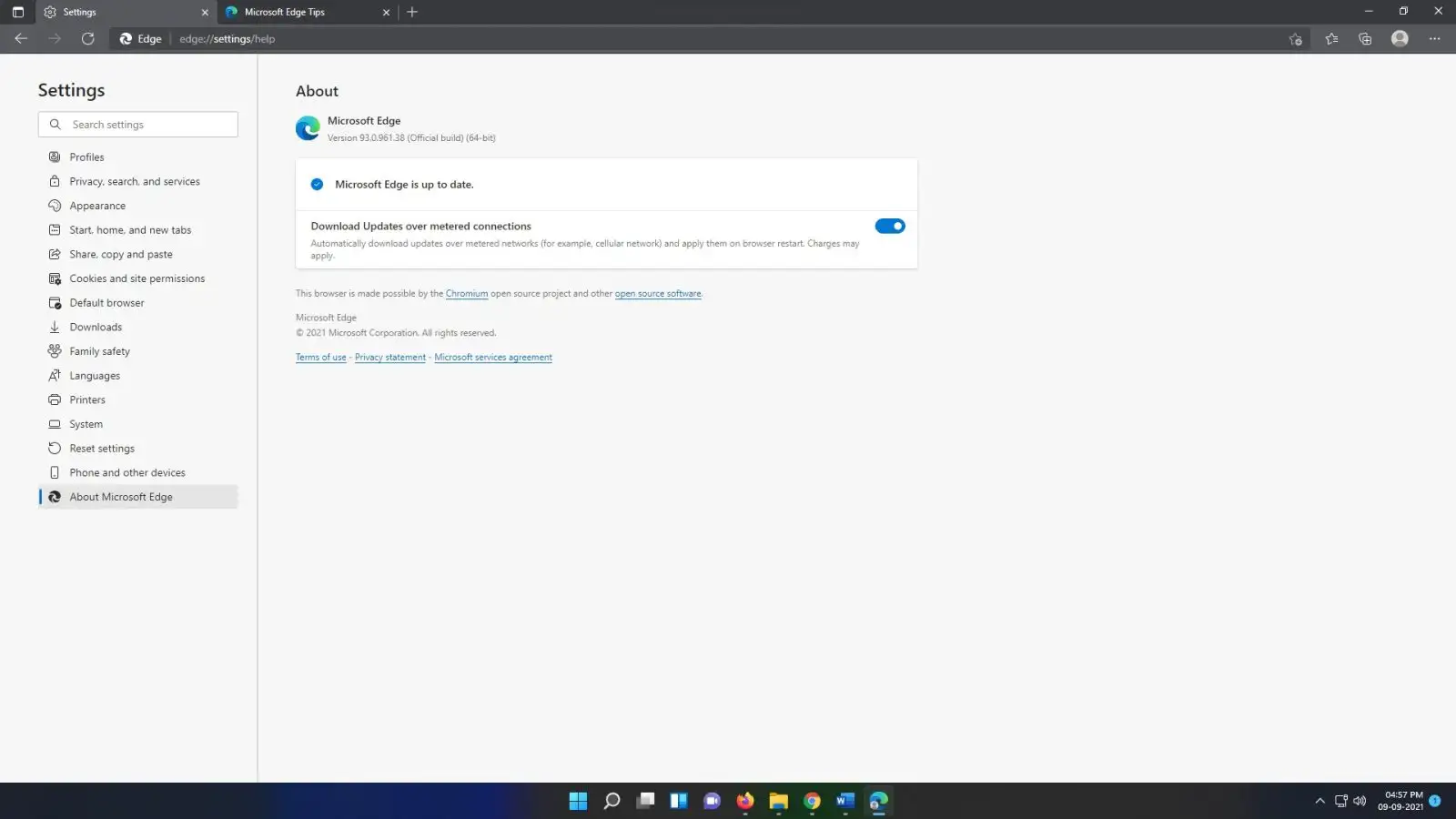The width and height of the screenshot is (1456, 819).
Task: Open the Favorites list icon
Action: [1330, 38]
